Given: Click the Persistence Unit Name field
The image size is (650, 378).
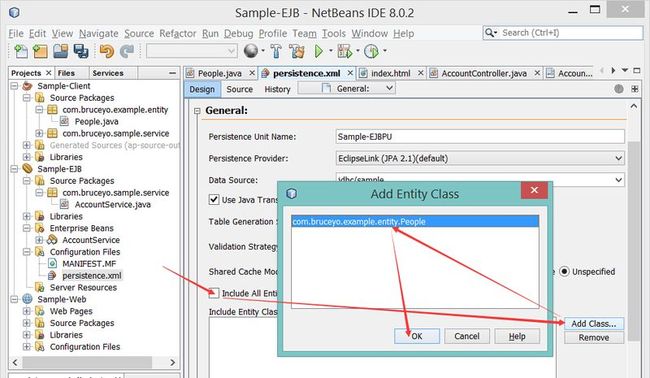Looking at the screenshot, I should pos(480,137).
